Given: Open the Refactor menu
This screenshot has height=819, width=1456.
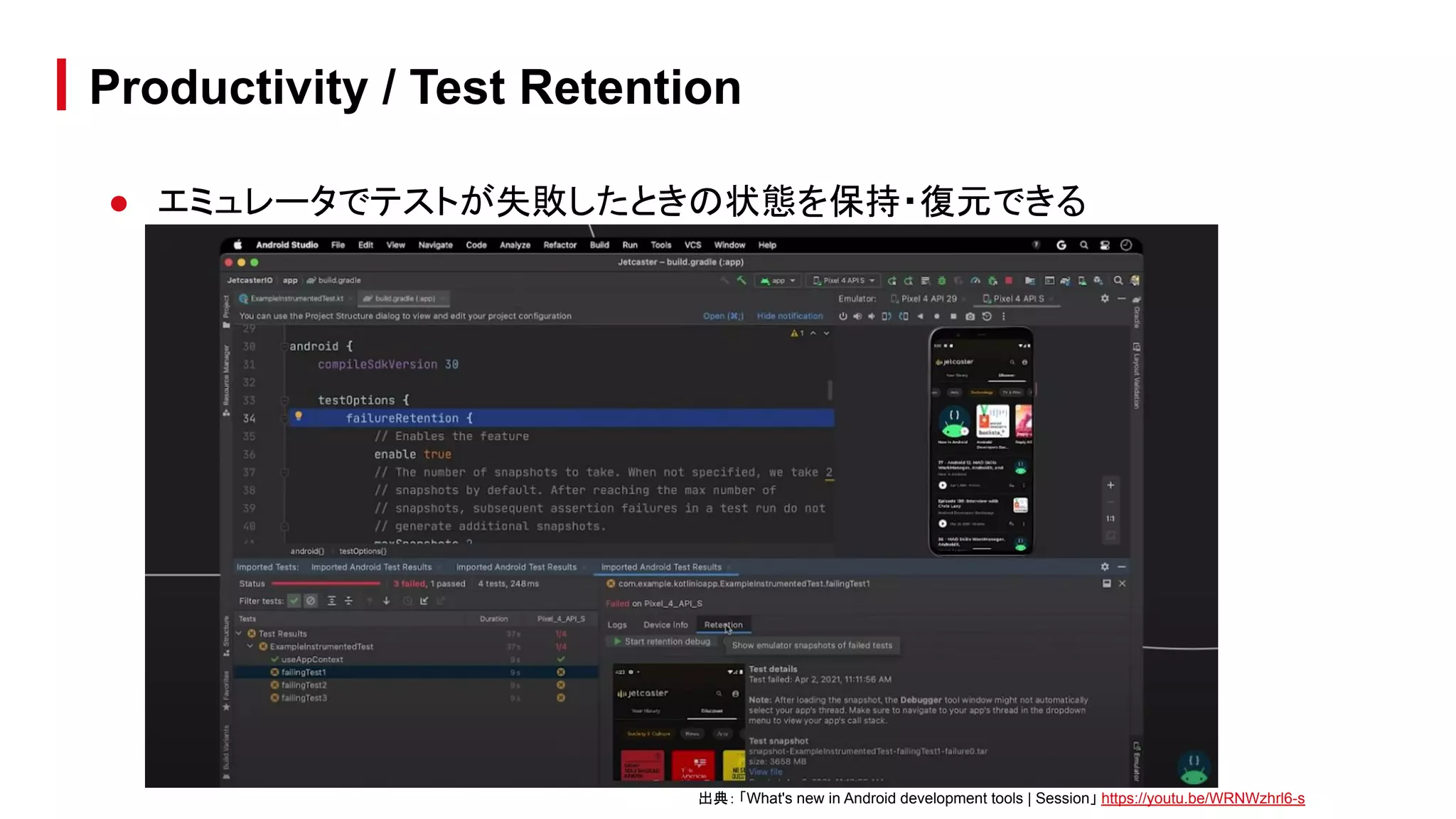Looking at the screenshot, I should pyautogui.click(x=560, y=245).
